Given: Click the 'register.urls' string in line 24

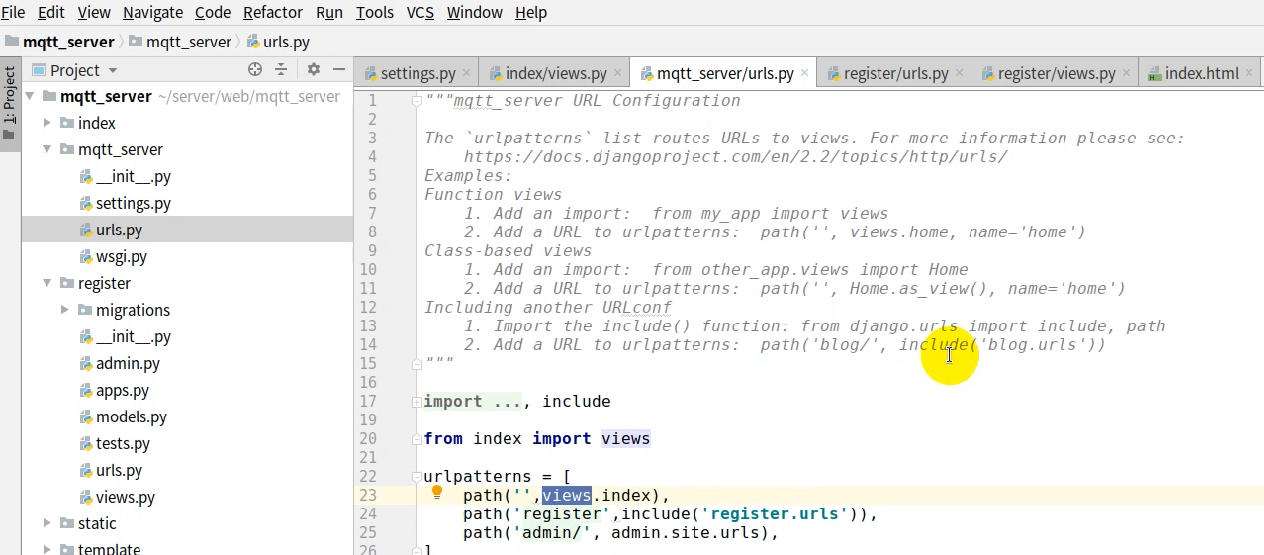Looking at the screenshot, I should 774,514.
